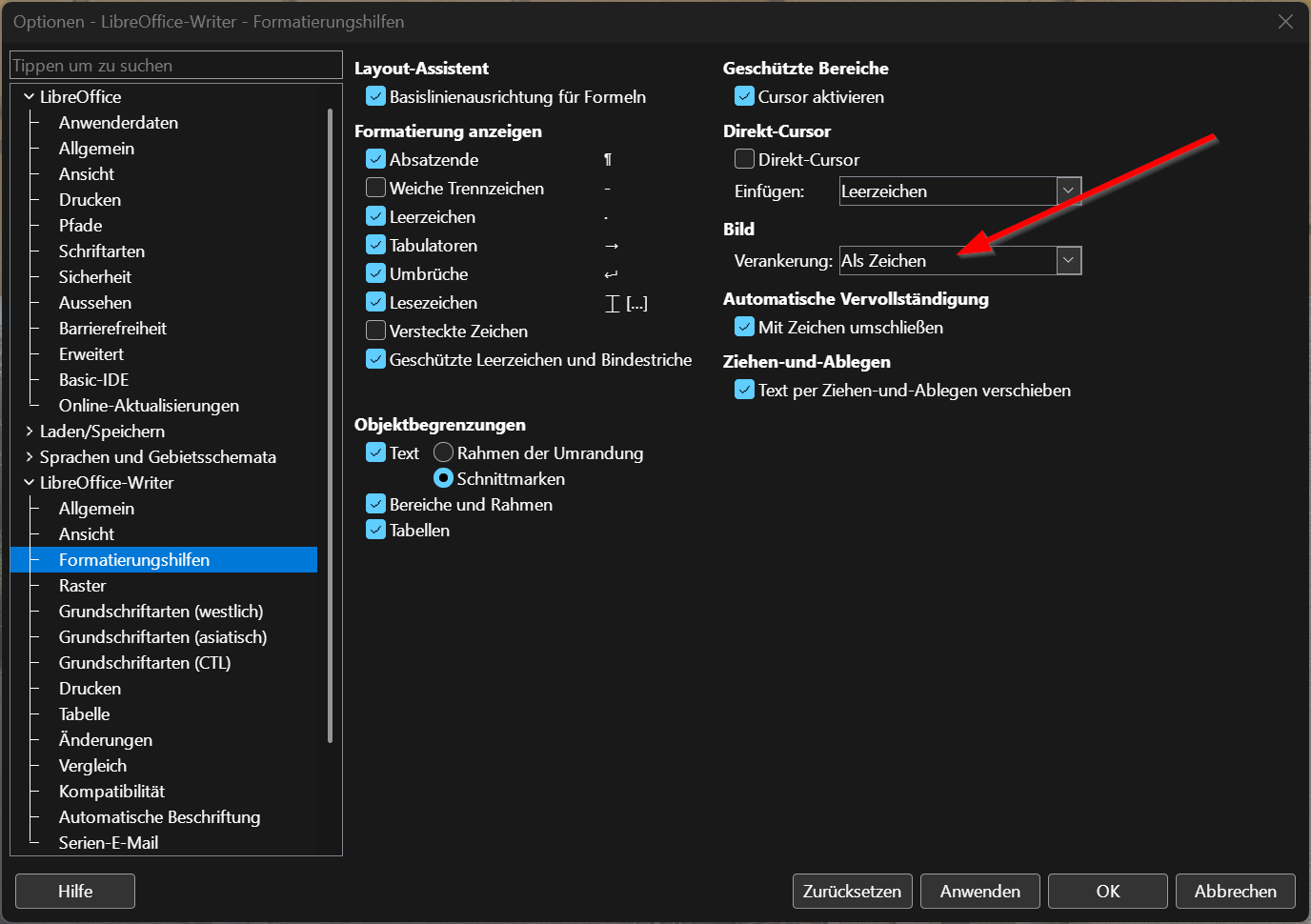Toggle the Lesezeichen checkbox

point(376,303)
